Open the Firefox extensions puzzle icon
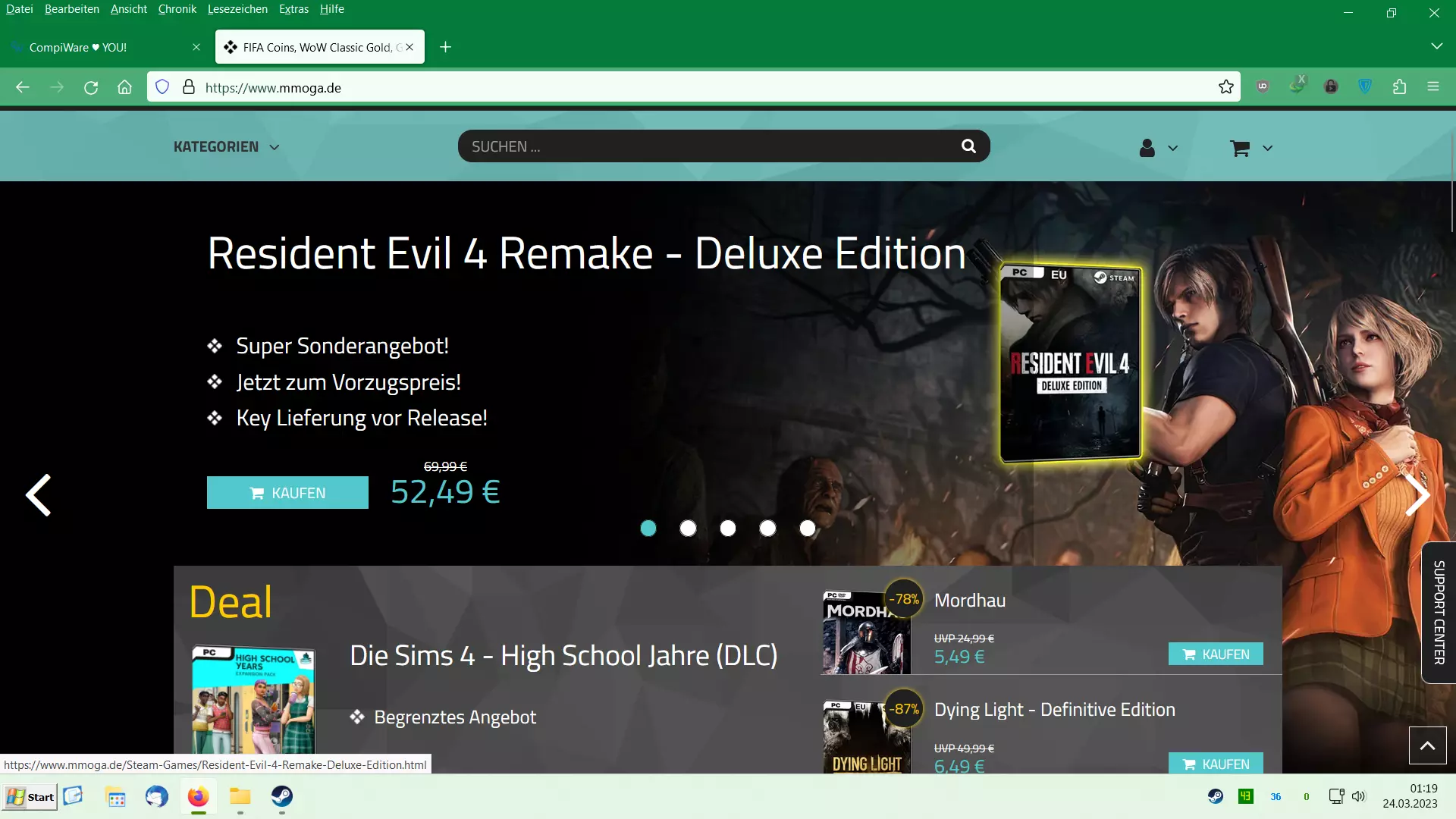1456x819 pixels. click(1399, 87)
